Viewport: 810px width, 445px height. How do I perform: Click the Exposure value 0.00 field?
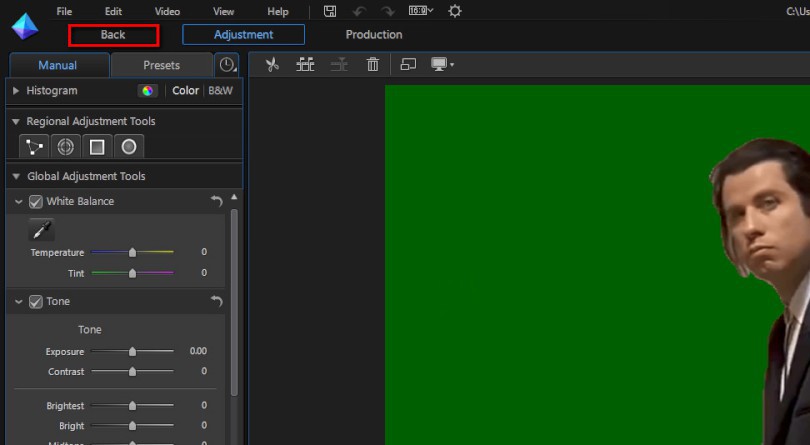click(198, 351)
